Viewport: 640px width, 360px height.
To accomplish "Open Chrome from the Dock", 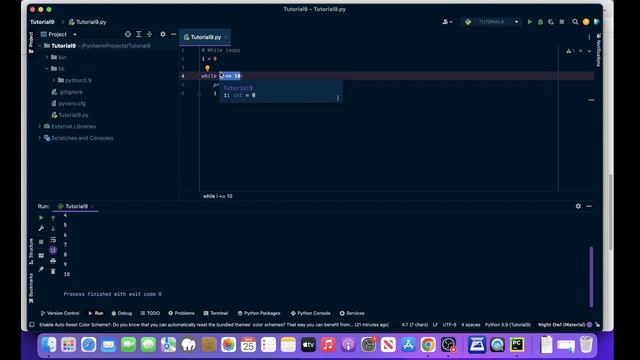I will 428,345.
